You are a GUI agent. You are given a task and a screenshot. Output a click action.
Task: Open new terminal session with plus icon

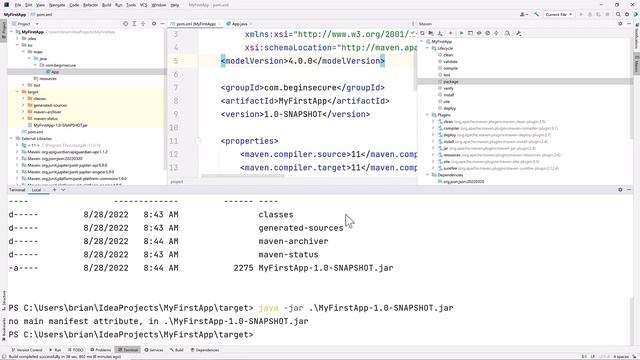coord(54,190)
